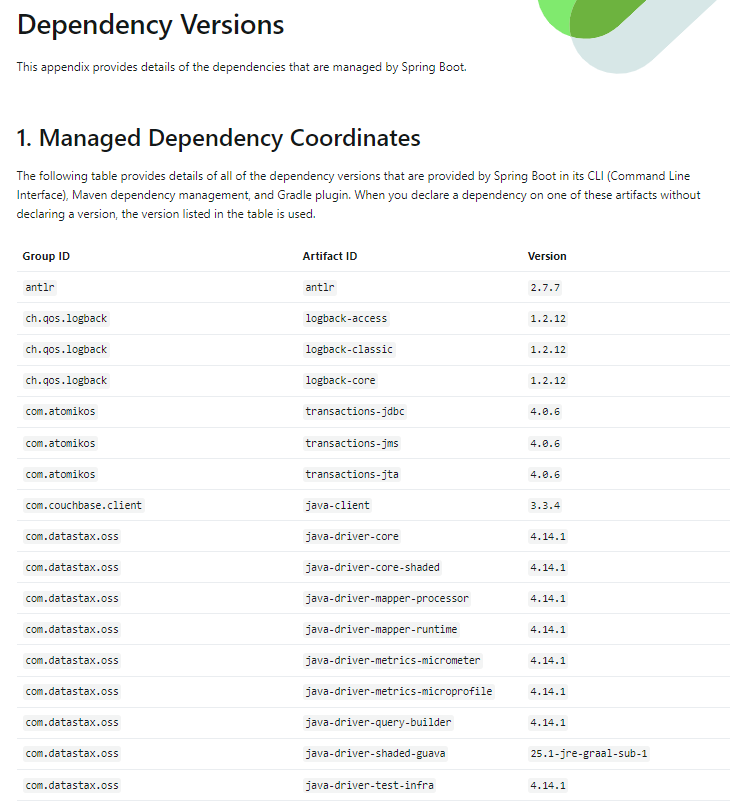Click the logback-core artifact cell

coord(340,381)
